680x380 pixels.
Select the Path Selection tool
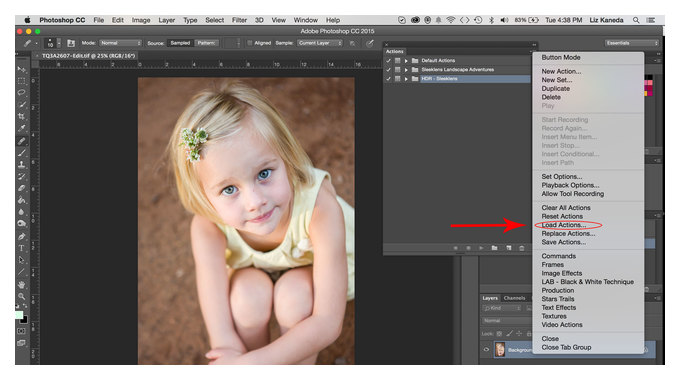point(21,260)
